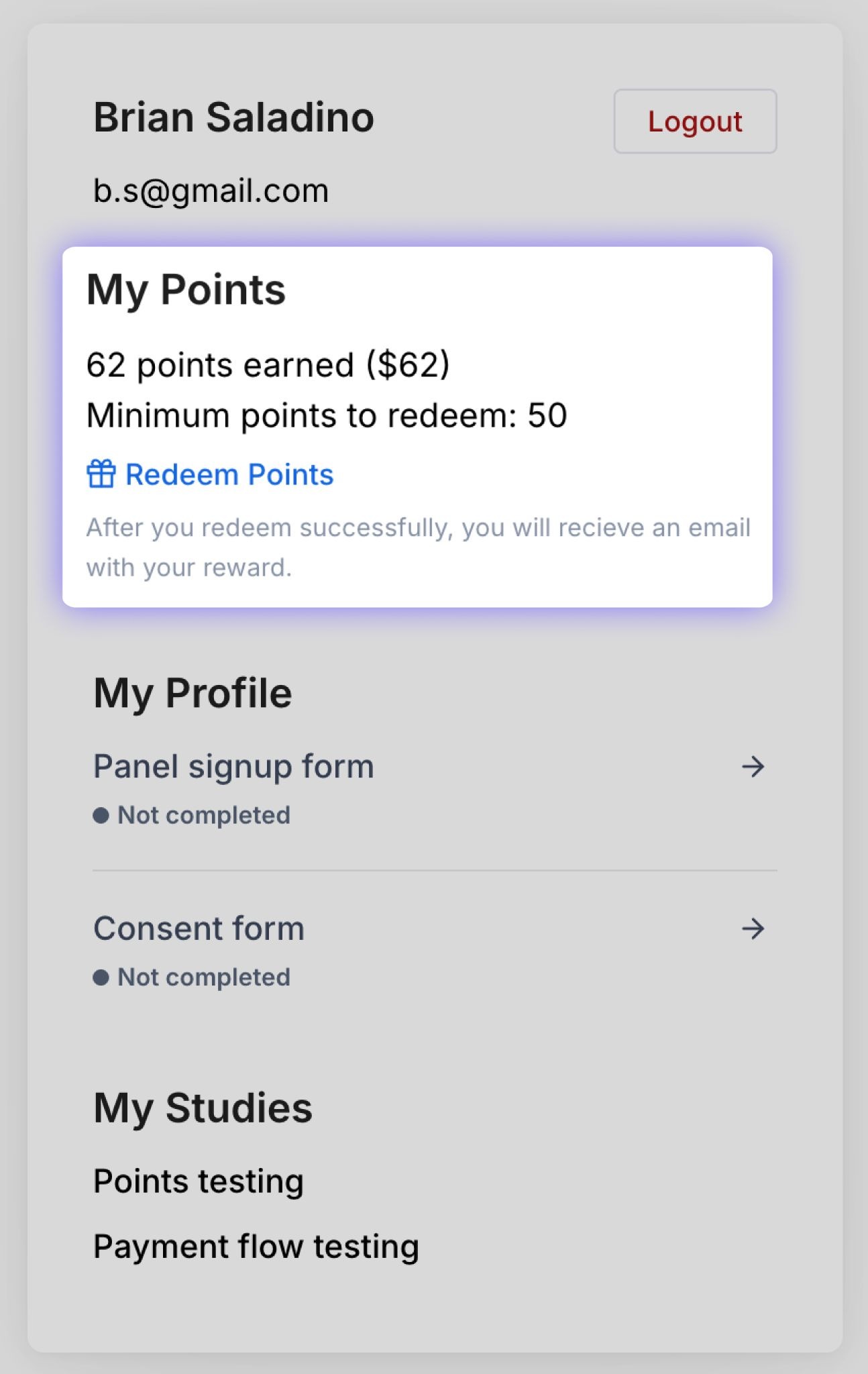Screen dimensions: 868x1374
Task: Click the 62 points earned text
Action: pos(268,365)
